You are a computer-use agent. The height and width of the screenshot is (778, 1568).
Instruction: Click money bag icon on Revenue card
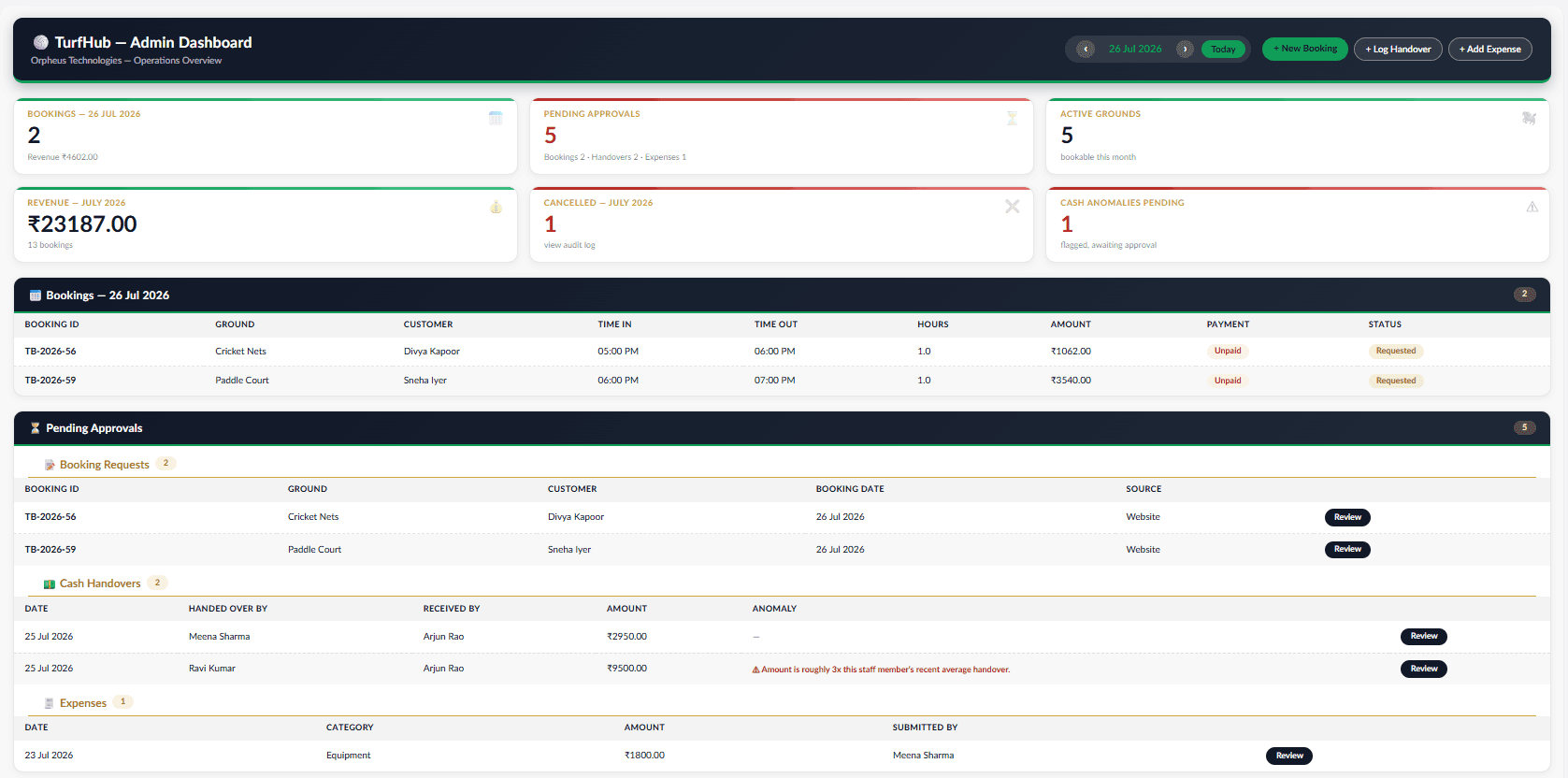(496, 207)
